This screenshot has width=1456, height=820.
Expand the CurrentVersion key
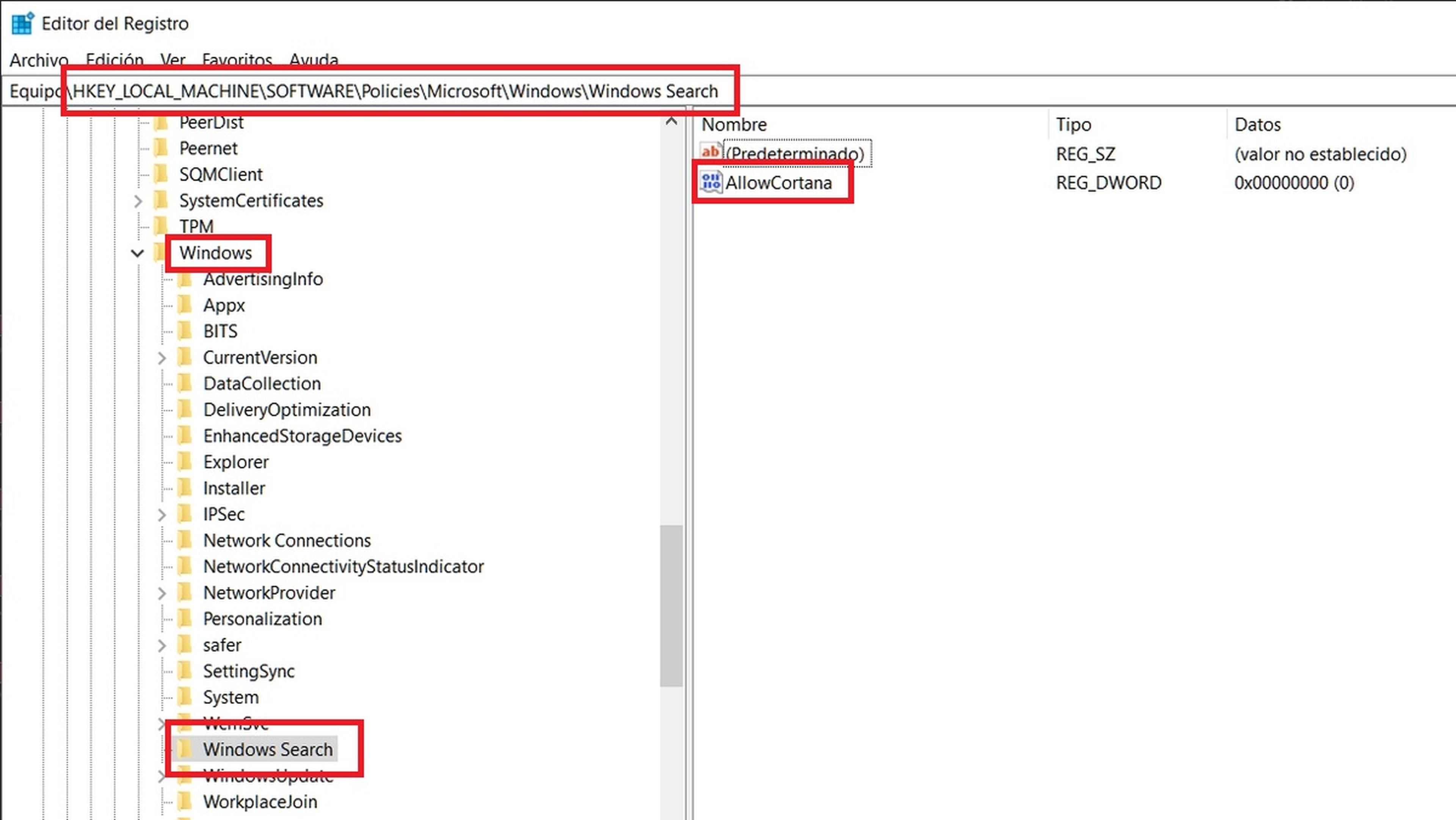pos(162,358)
